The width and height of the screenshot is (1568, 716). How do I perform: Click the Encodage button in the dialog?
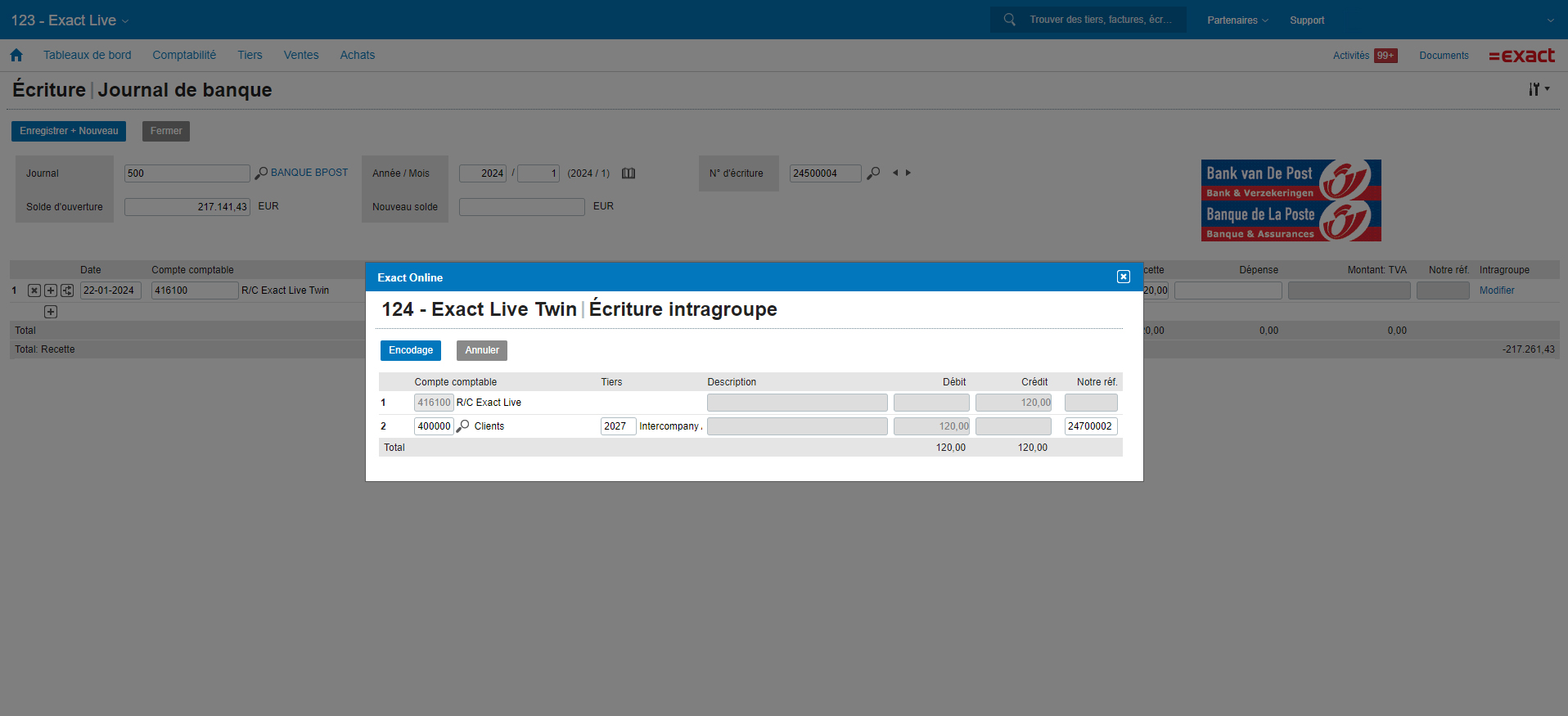[410, 350]
